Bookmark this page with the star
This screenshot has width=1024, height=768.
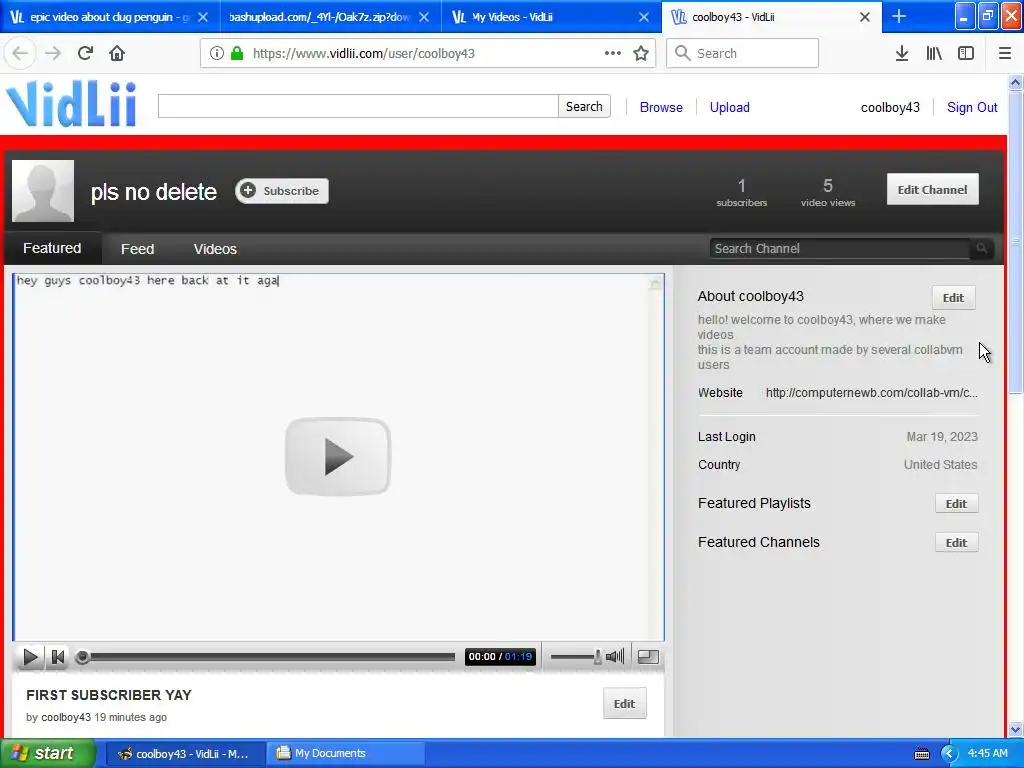tap(641, 53)
